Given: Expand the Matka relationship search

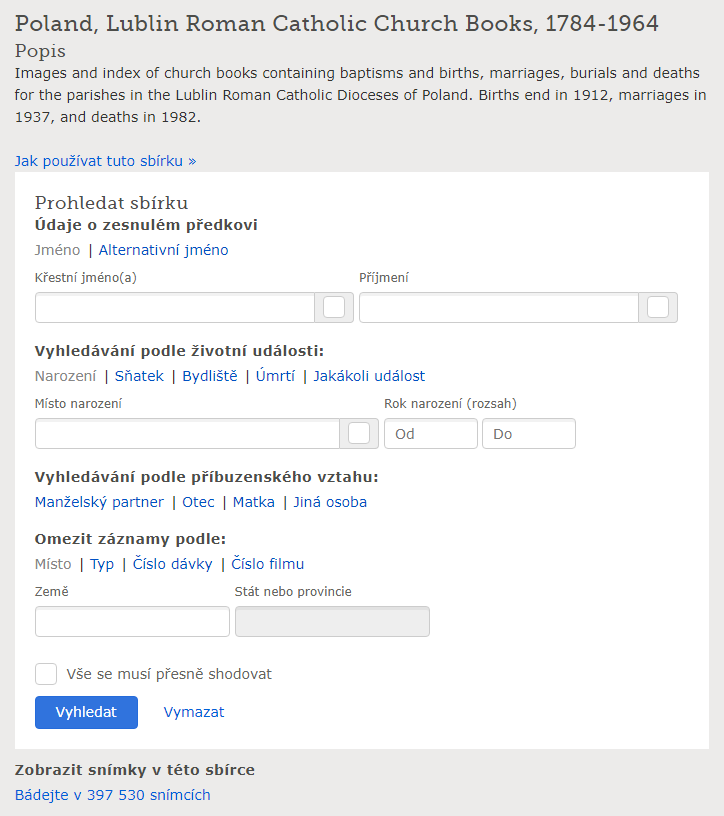Looking at the screenshot, I should 254,502.
